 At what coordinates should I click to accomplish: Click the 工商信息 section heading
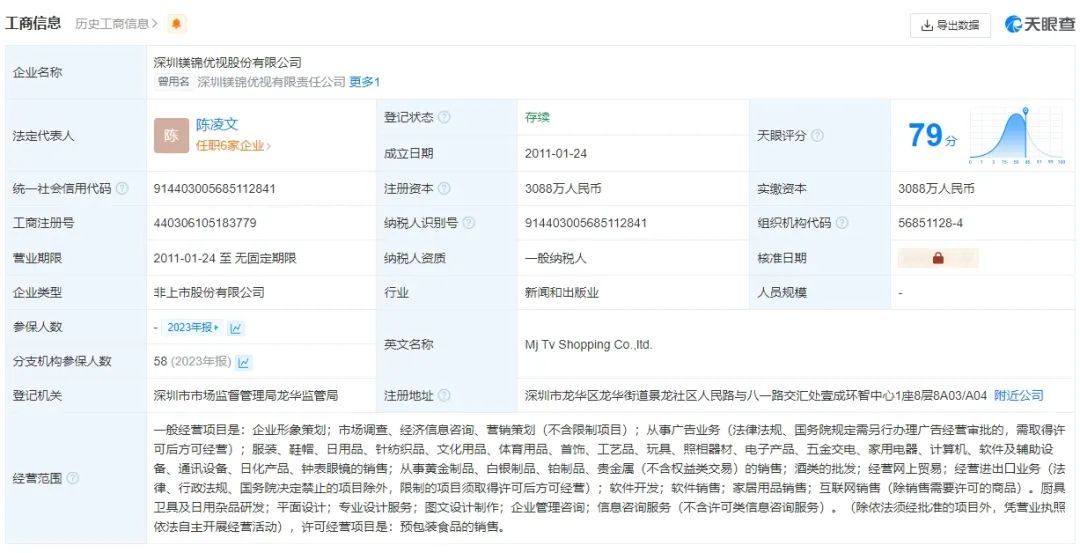coord(33,23)
